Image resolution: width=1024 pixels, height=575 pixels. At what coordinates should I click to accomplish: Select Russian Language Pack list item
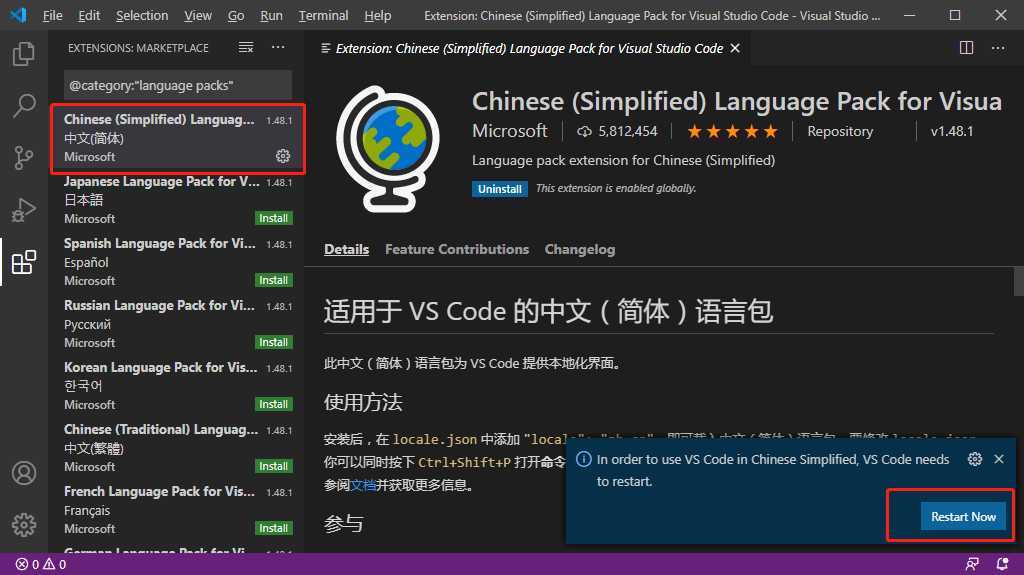pyautogui.click(x=178, y=324)
